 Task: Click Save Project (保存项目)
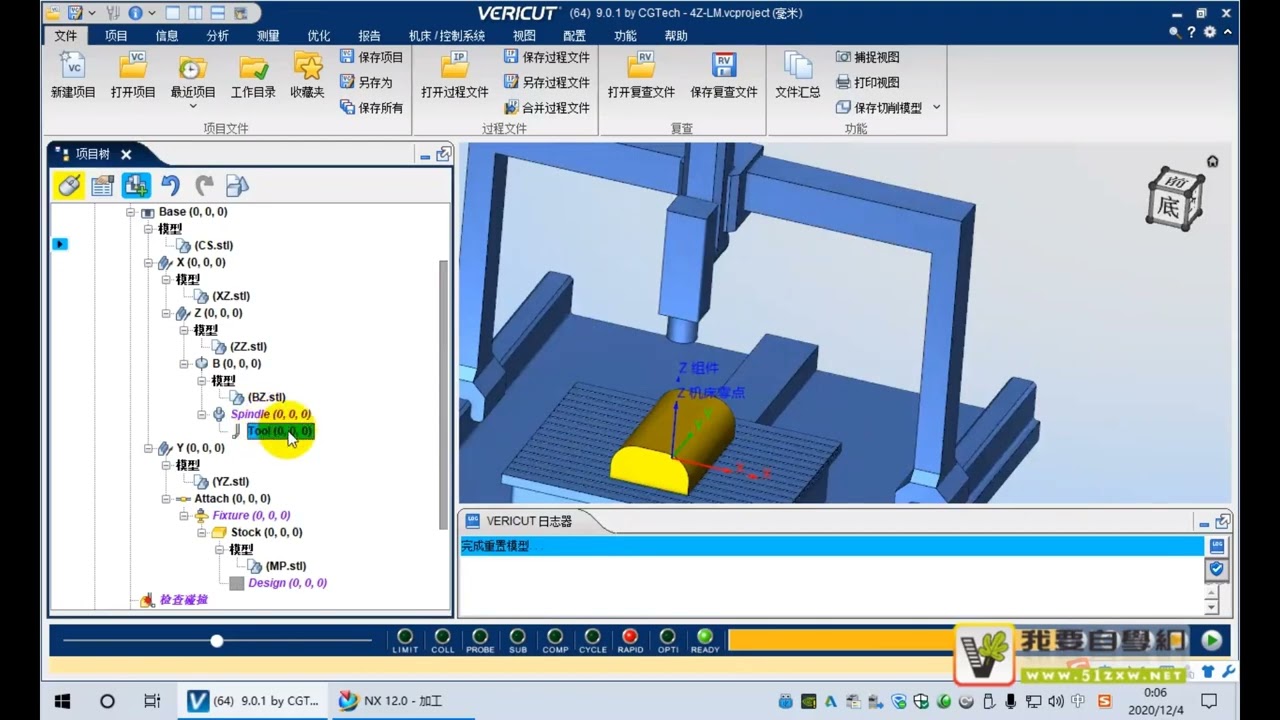click(371, 57)
